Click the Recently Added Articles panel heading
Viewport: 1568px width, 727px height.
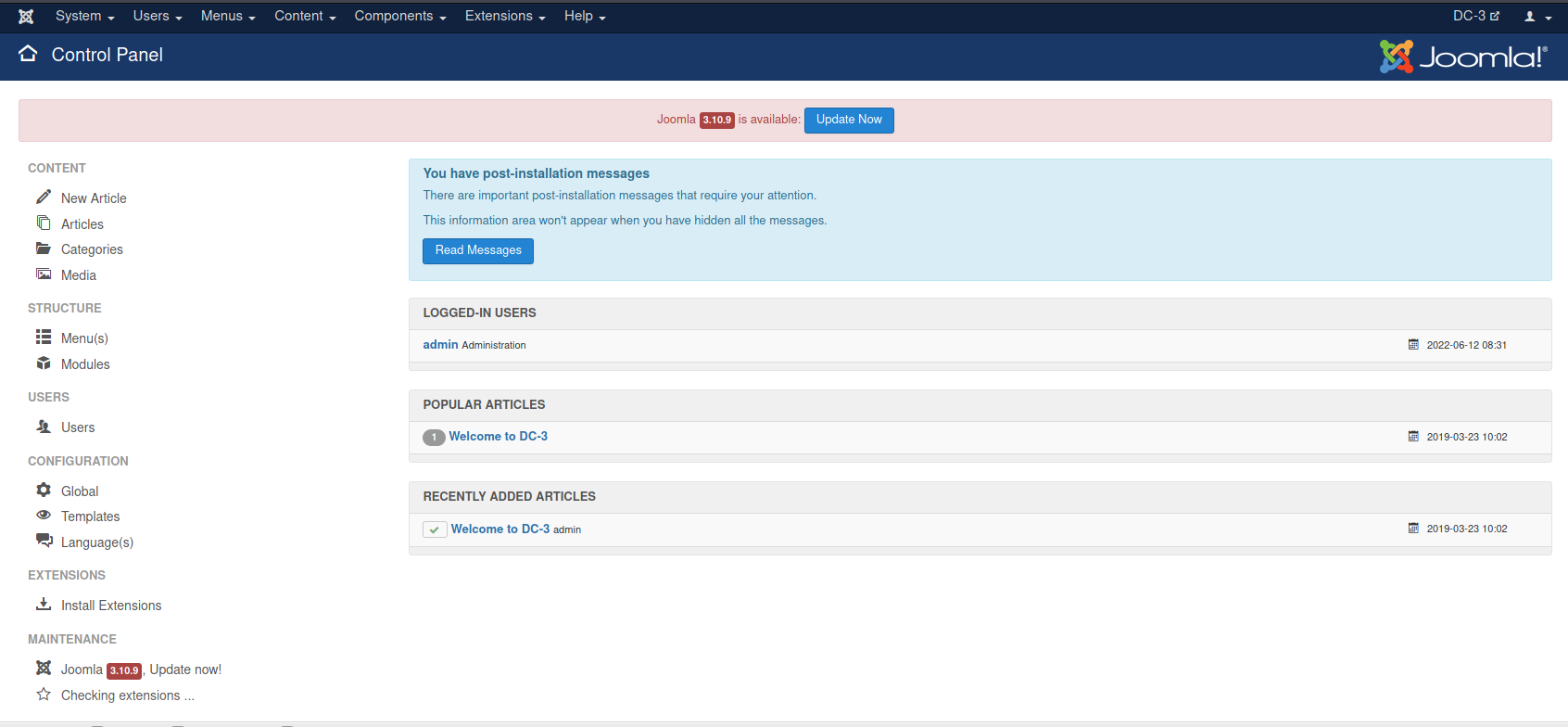point(510,497)
